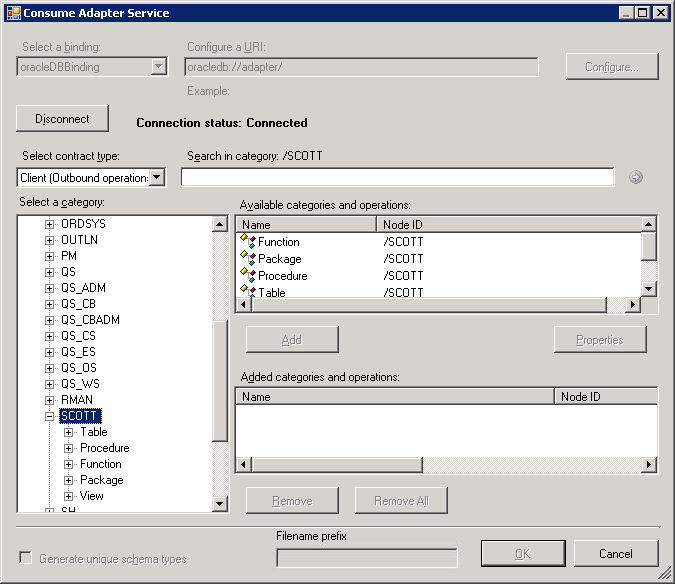Screen dimensions: 675x584
Task: Expand the Procedure node under SCOTT
Action: coord(68,448)
